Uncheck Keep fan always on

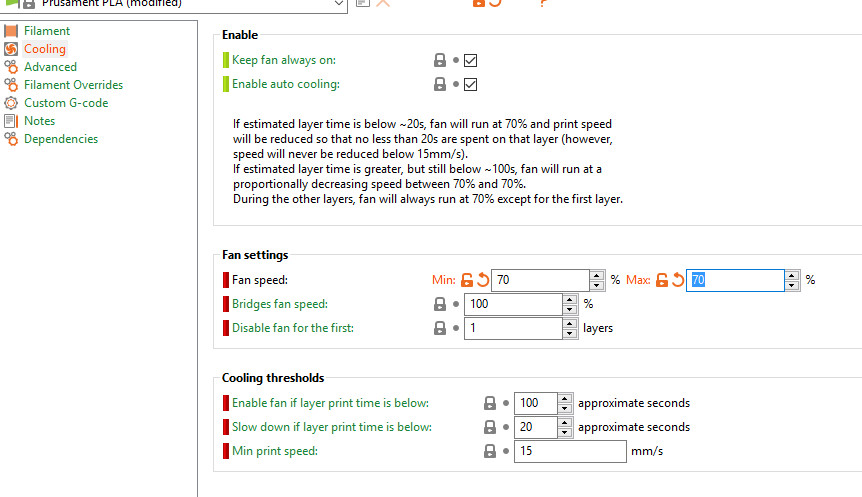click(471, 60)
